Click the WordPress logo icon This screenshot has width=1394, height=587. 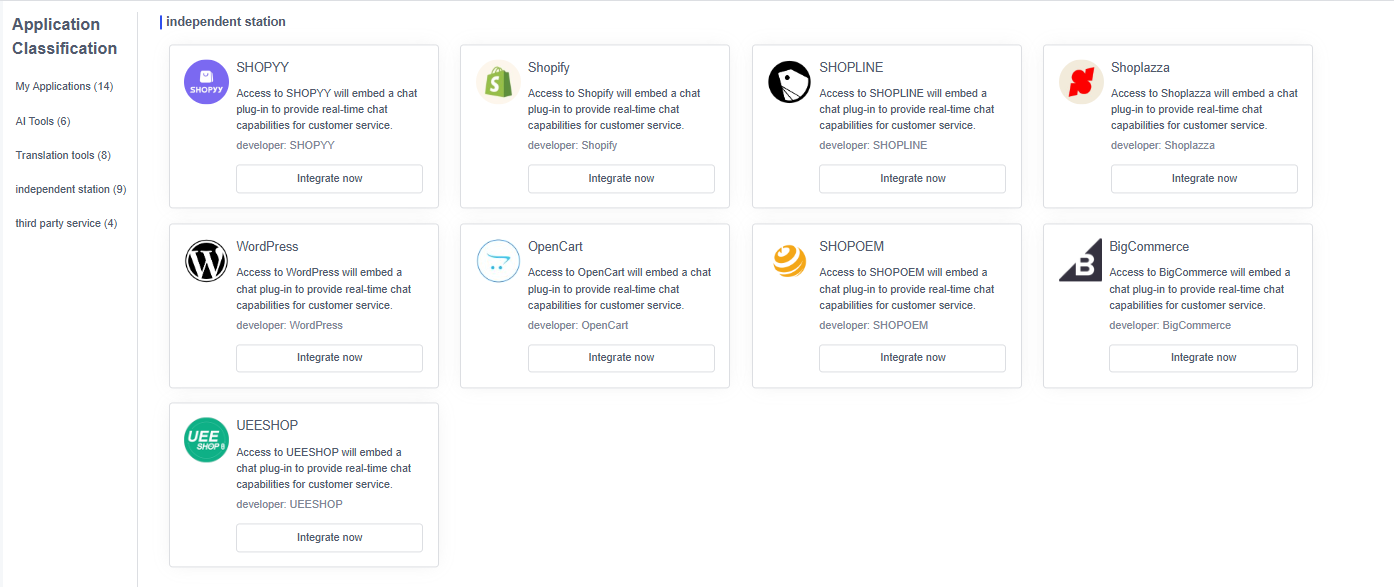tap(206, 261)
